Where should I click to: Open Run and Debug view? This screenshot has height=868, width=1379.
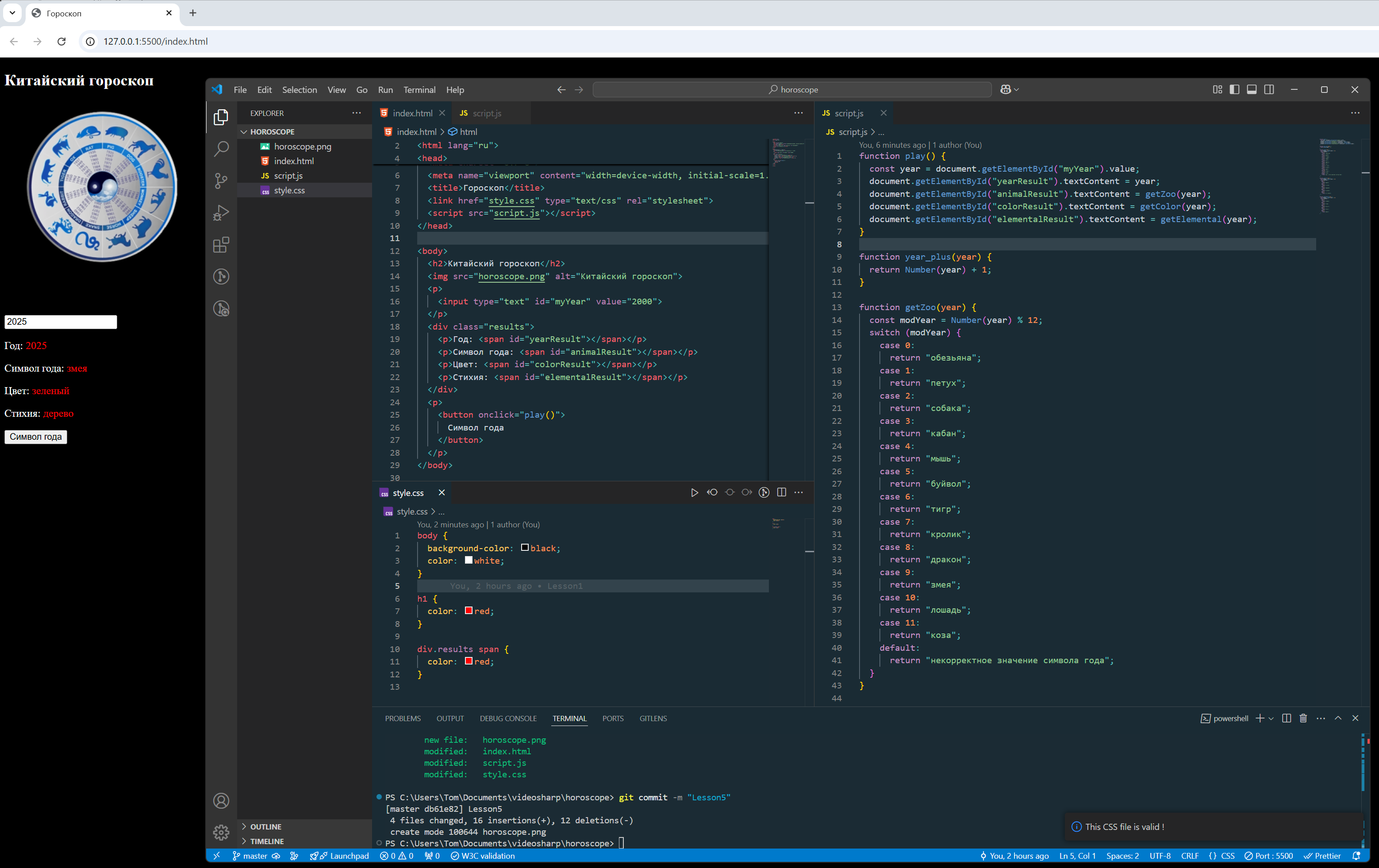coord(221,213)
